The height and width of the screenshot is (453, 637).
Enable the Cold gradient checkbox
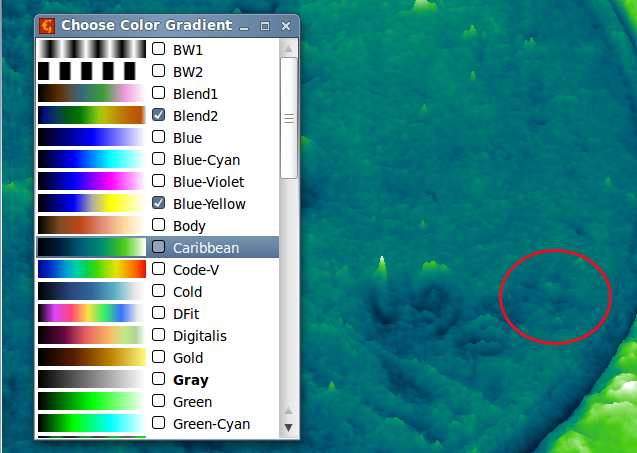(x=158, y=290)
